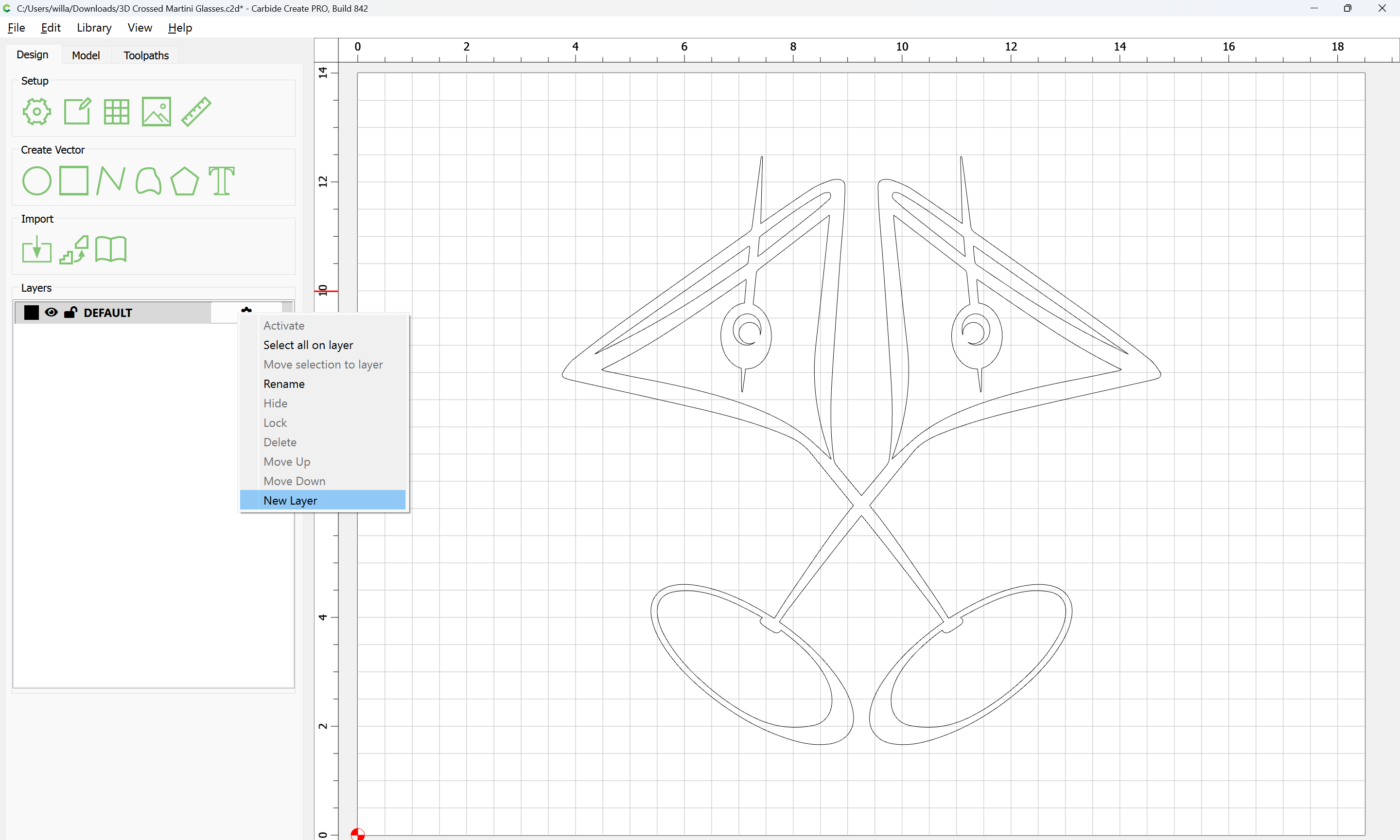1400x840 pixels.
Task: Click the edit document setup icon
Action: [x=77, y=111]
